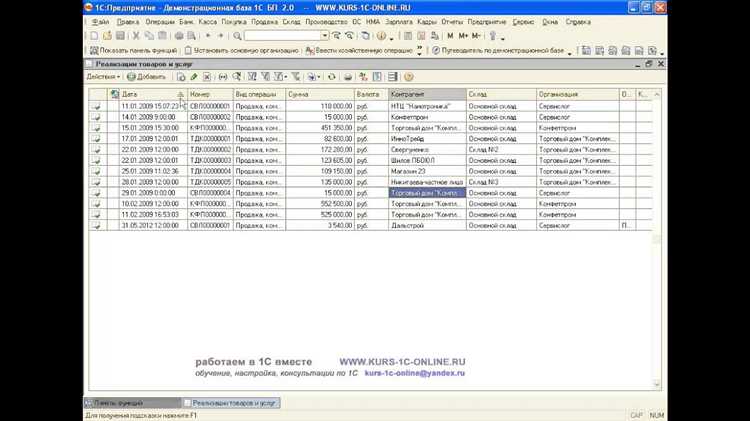Click in the main toolbar search text field
The width and height of the screenshot is (750, 421).
pyautogui.click(x=283, y=36)
